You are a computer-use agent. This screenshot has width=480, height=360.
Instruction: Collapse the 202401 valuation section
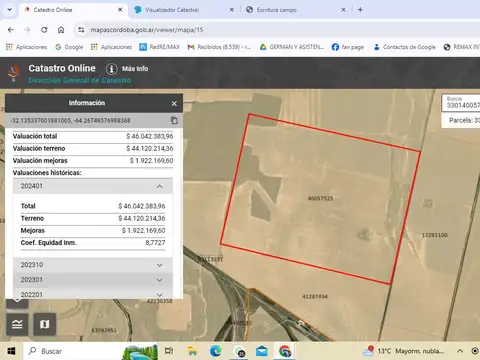coord(93,186)
